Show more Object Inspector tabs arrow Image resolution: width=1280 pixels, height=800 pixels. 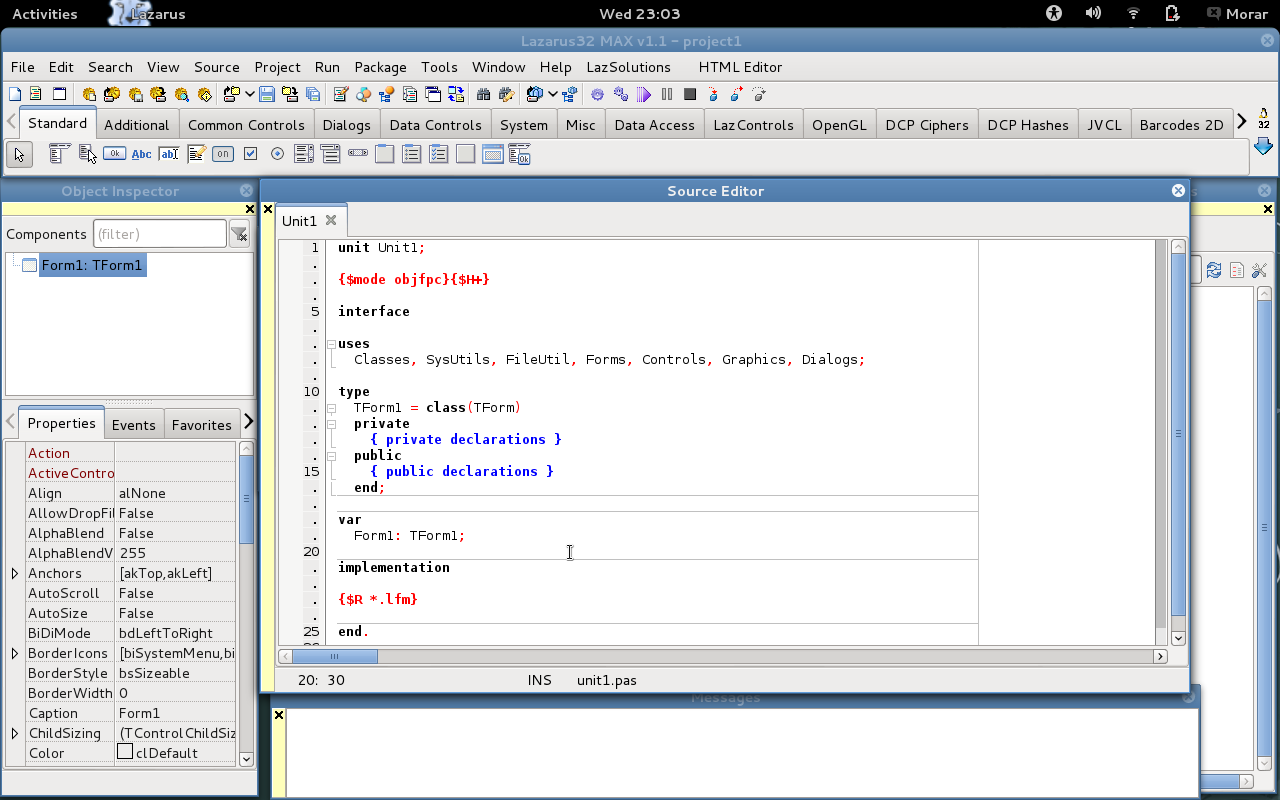tap(248, 422)
